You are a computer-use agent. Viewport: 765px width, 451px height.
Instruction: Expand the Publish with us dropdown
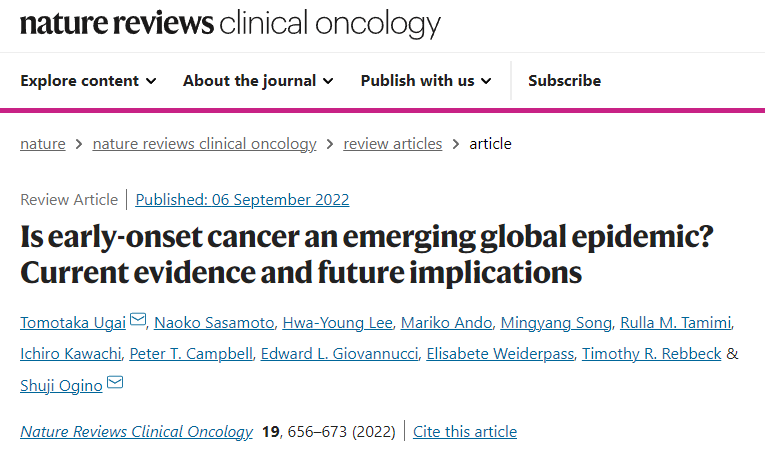[x=426, y=81]
